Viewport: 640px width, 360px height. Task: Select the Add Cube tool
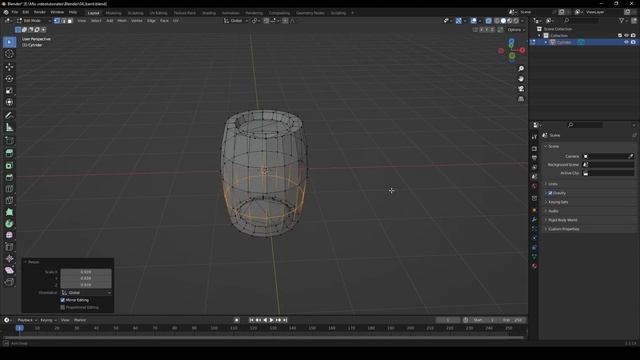[9, 141]
